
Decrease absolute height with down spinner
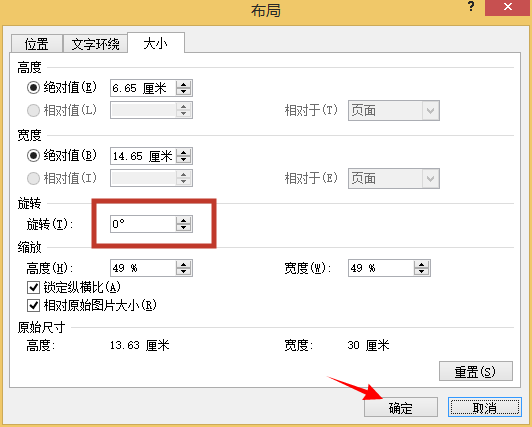point(184,92)
